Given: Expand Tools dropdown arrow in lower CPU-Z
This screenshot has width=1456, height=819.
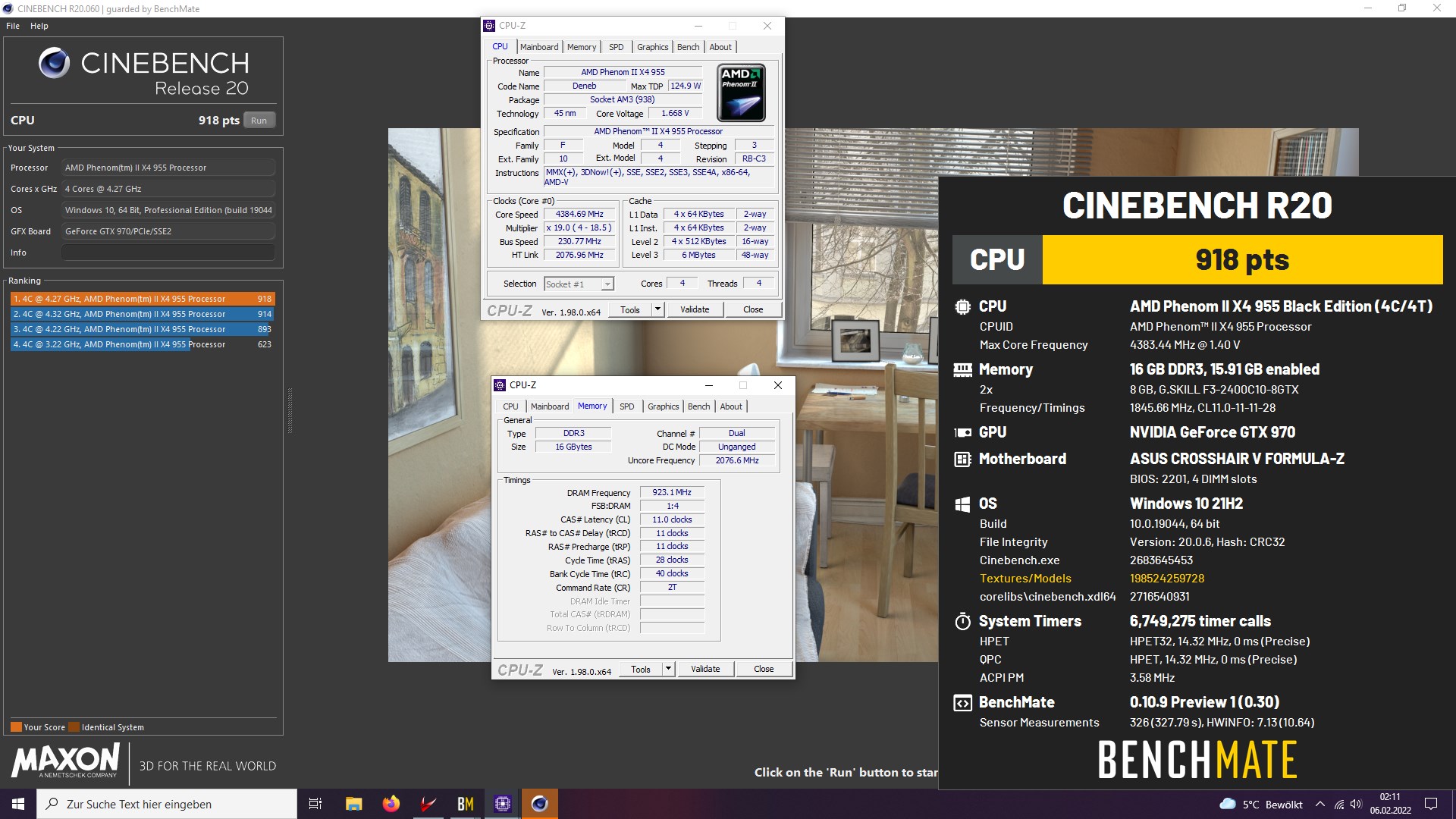Looking at the screenshot, I should [x=668, y=669].
